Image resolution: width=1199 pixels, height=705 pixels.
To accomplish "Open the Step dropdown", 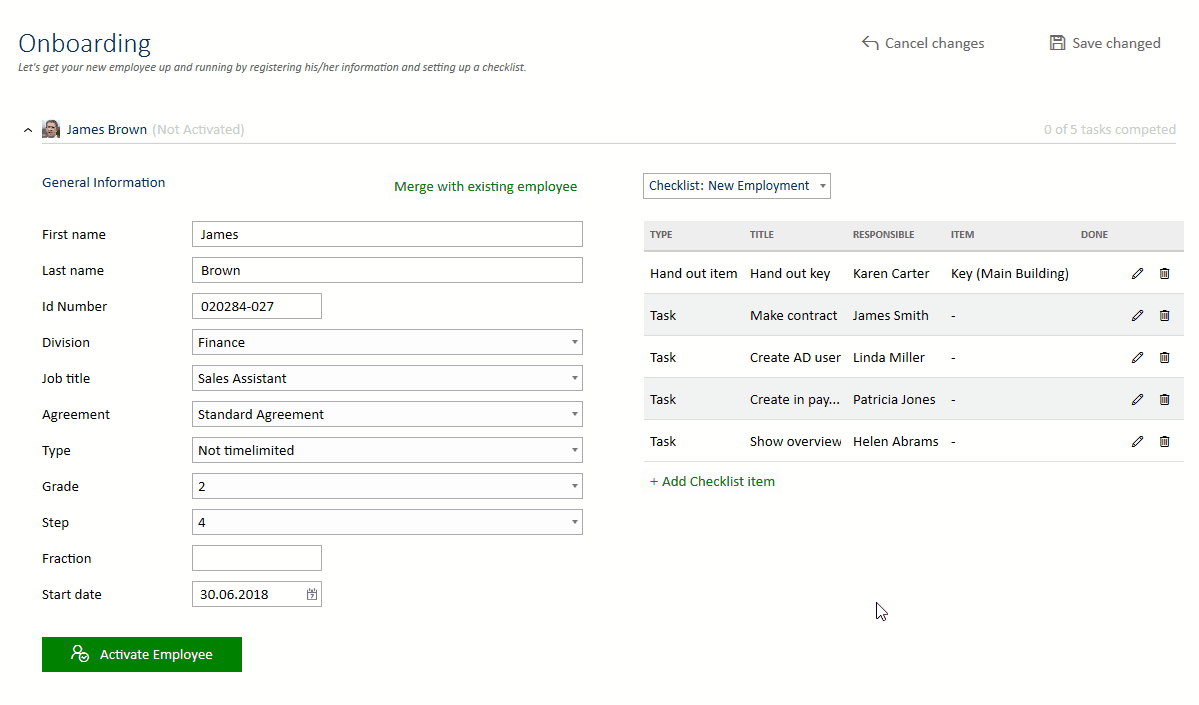I will (x=387, y=521).
